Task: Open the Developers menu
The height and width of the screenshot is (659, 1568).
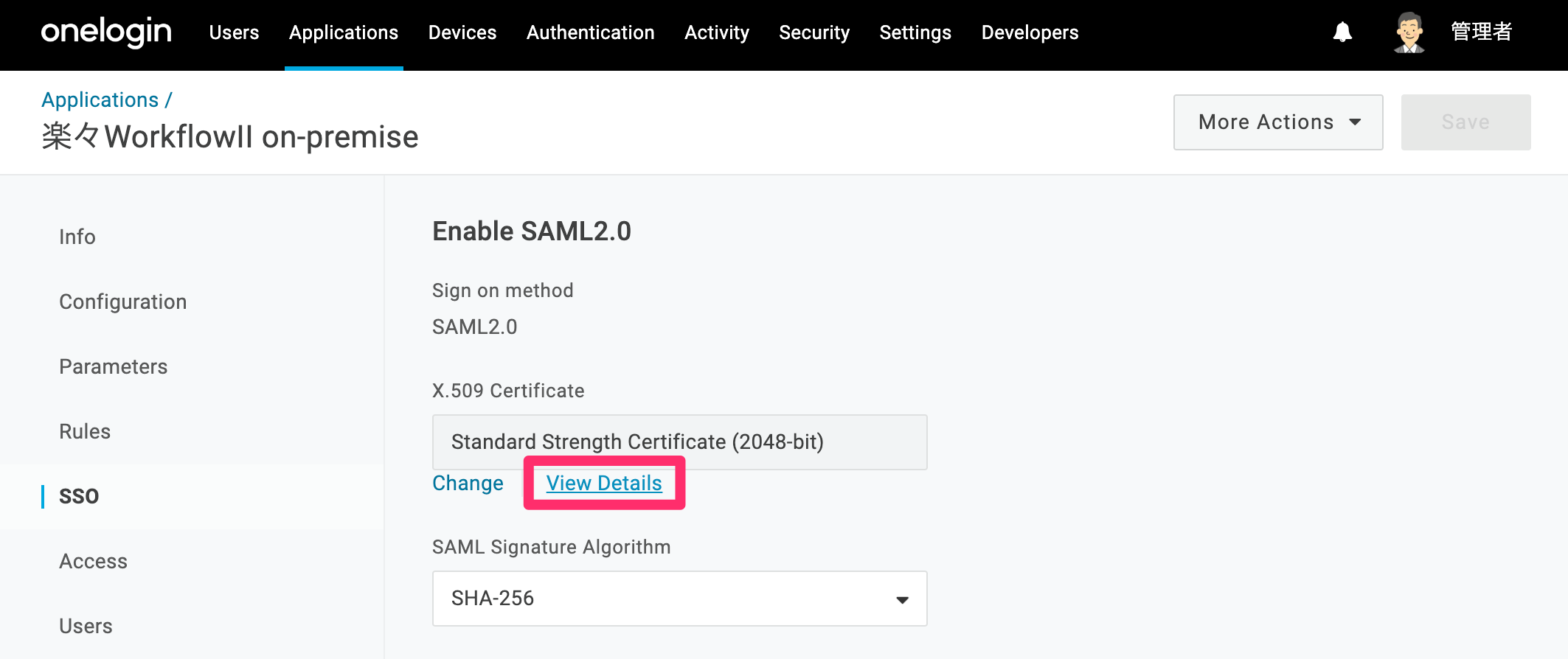Action: (1030, 32)
